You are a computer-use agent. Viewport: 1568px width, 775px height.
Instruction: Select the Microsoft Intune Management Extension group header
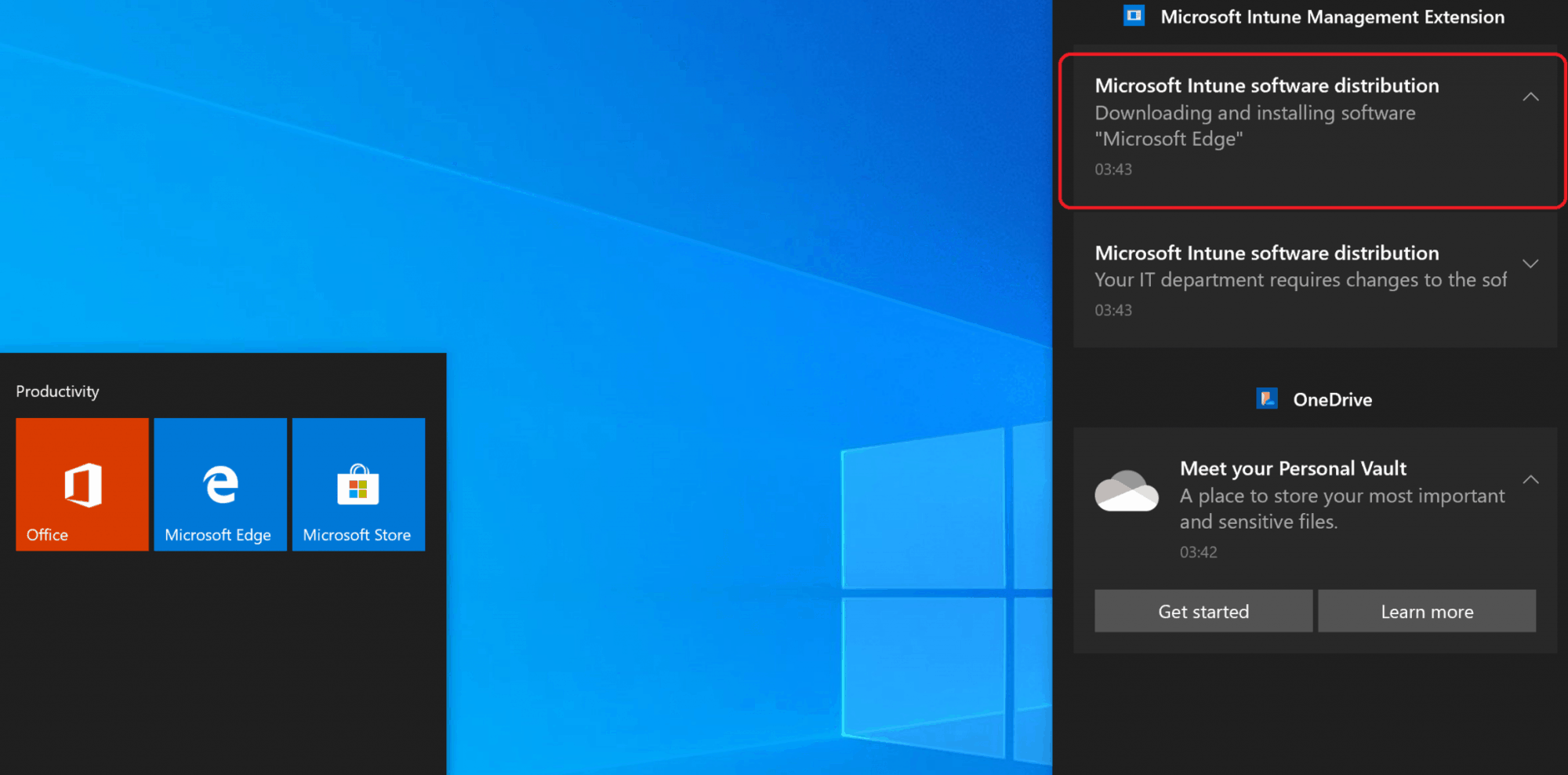(x=1332, y=16)
